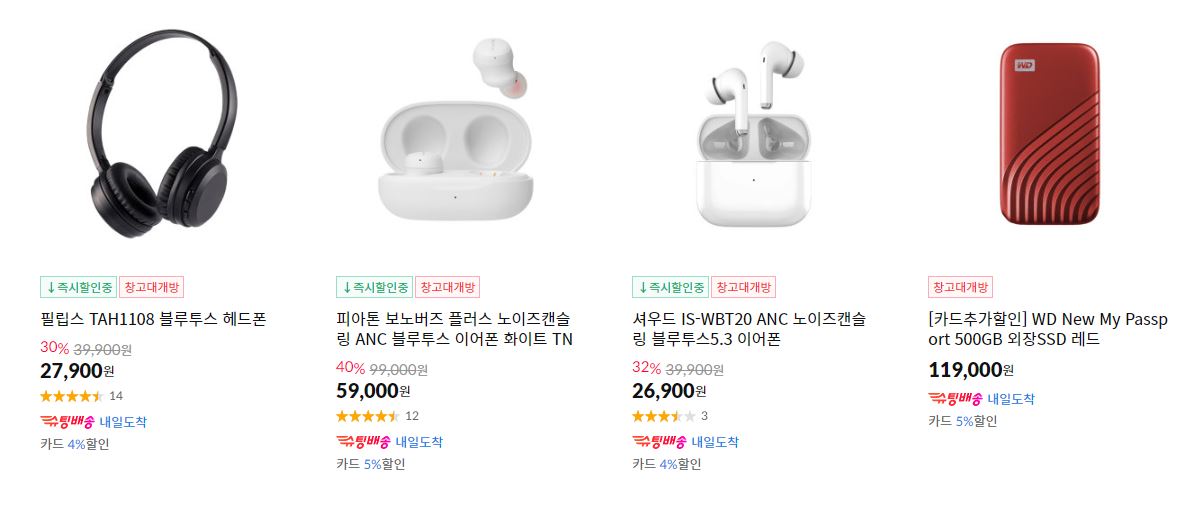Click 즉시할인중 badge on Philips headphone
Screen dimensions: 1189x509
coord(79,287)
